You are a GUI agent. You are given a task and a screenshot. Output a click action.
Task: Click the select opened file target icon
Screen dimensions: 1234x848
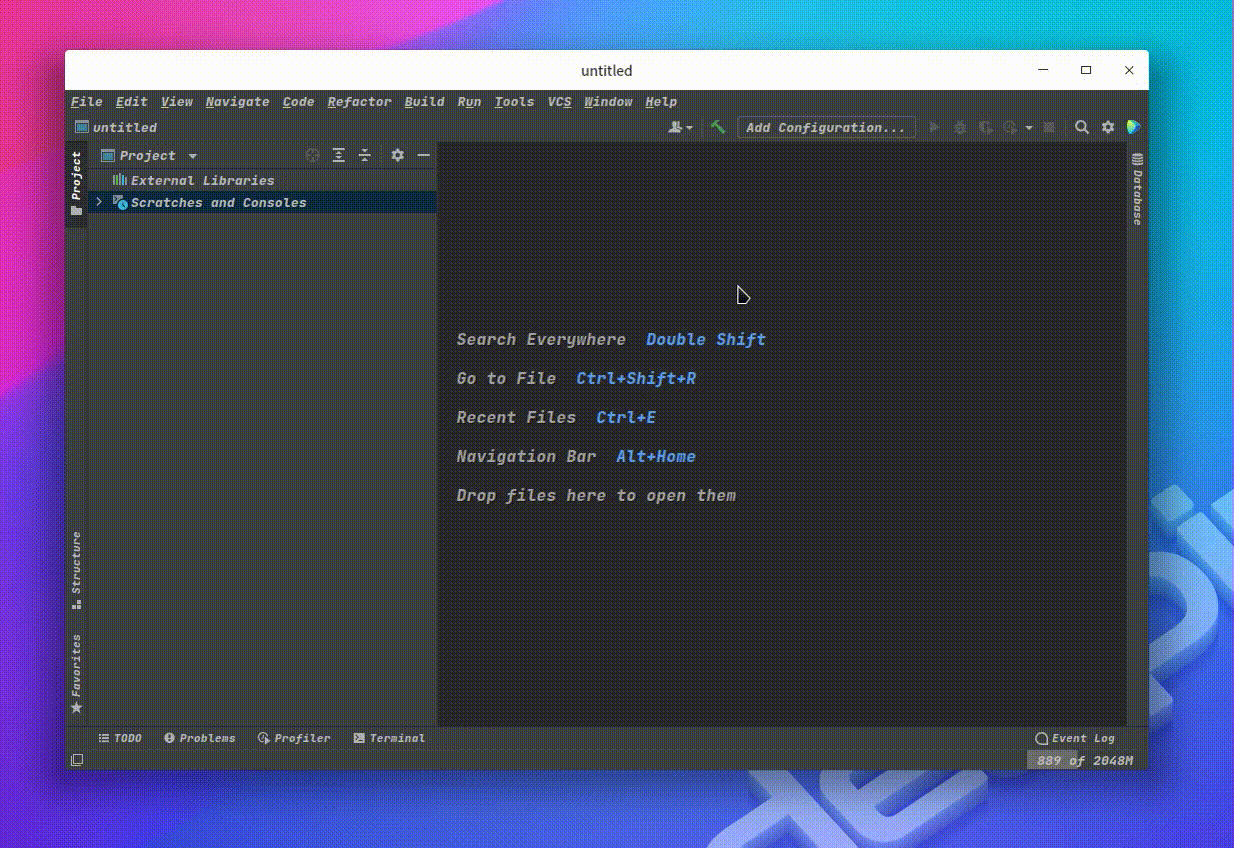(x=313, y=155)
